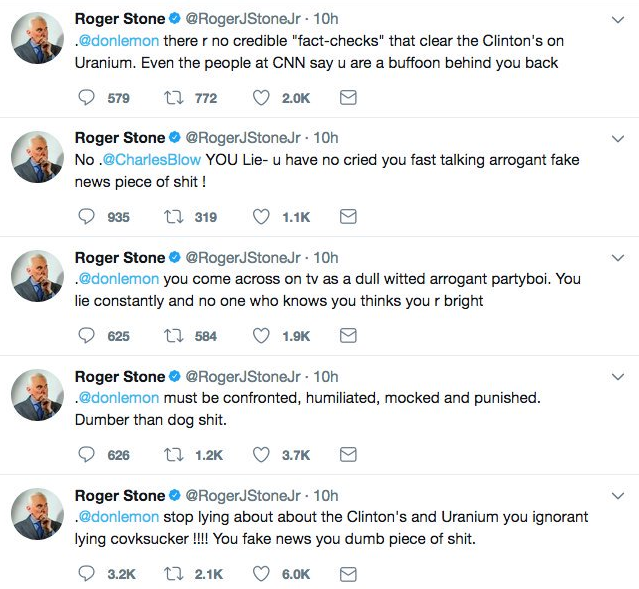Like the tweet with 3.7K likes

(x=262, y=455)
